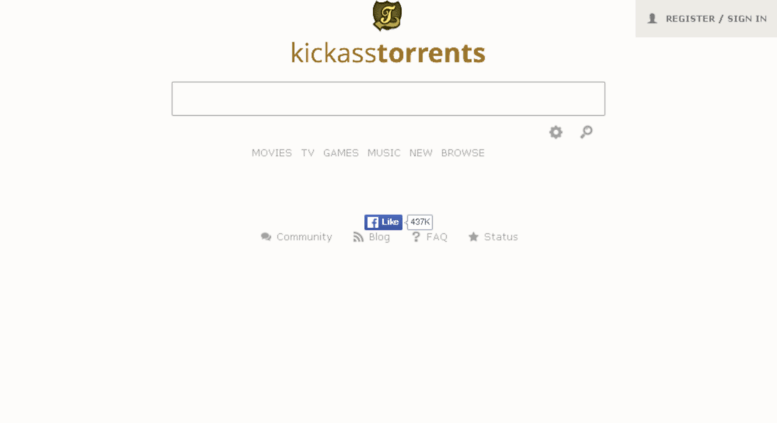The width and height of the screenshot is (777, 423).
Task: Click the 437K like count bubble
Action: click(x=420, y=222)
